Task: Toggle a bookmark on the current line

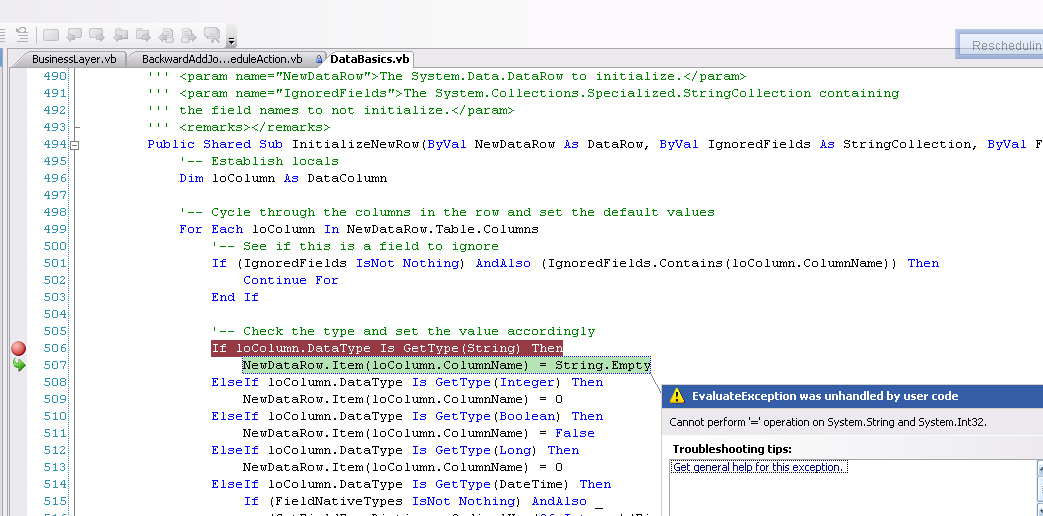Action: click(52, 35)
